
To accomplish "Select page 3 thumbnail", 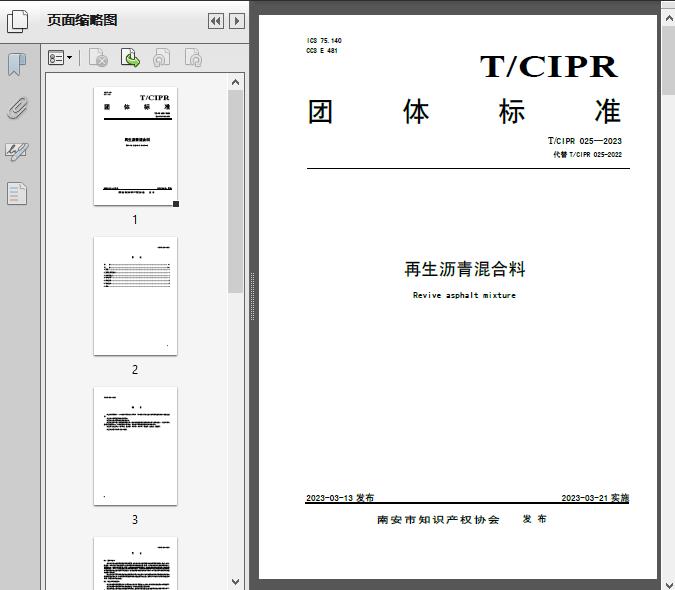I will coord(136,446).
